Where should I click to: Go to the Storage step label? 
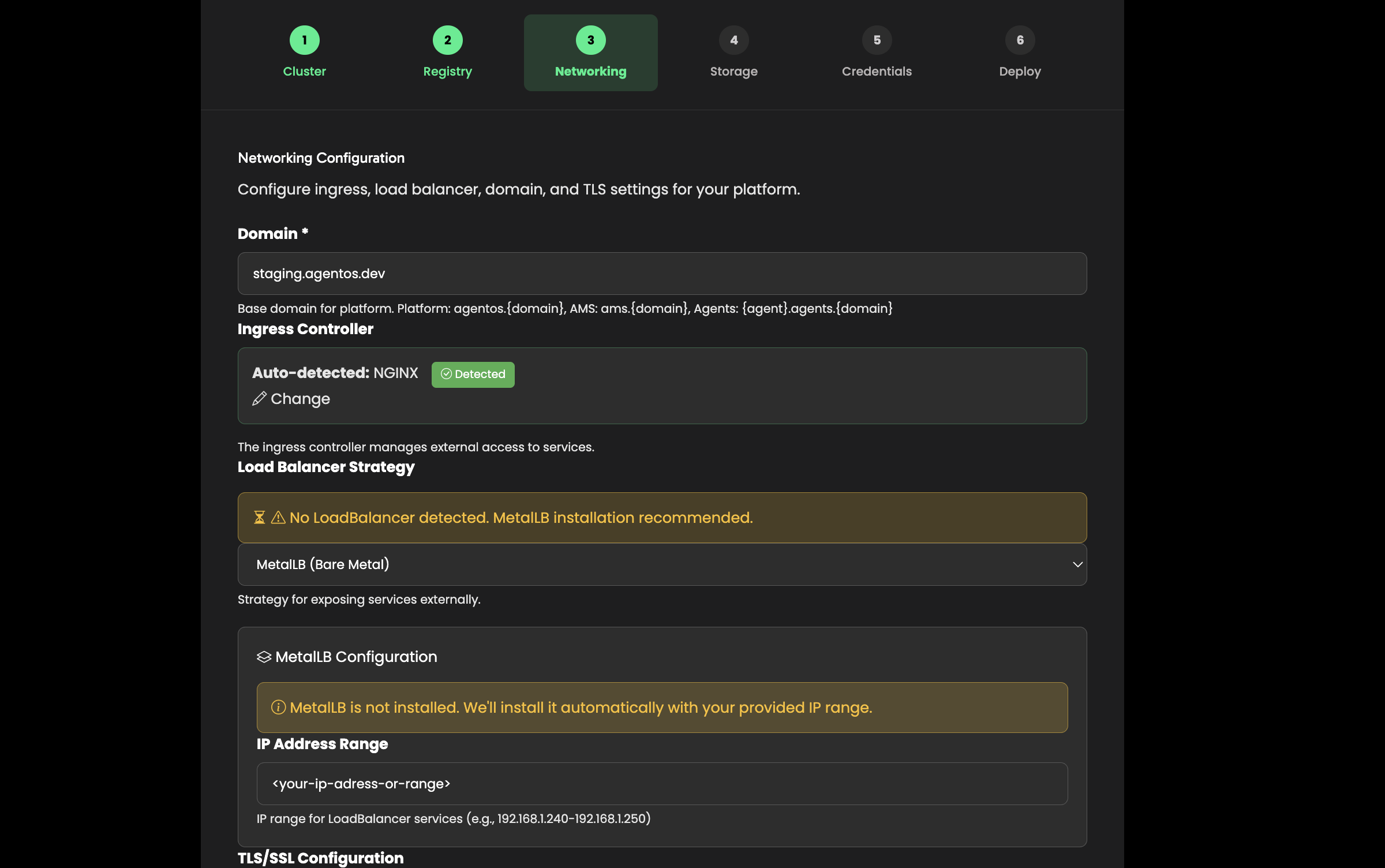(x=733, y=72)
